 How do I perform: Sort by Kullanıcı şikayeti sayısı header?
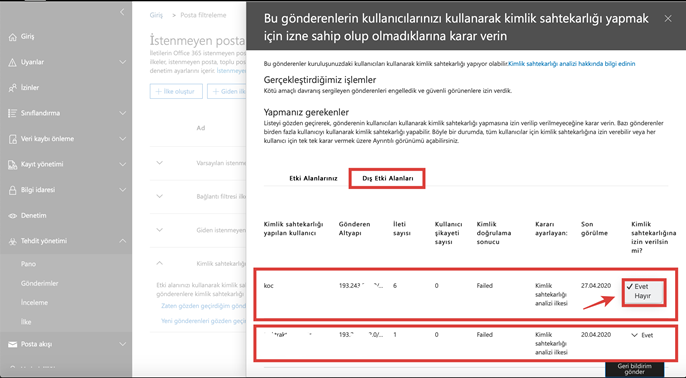(448, 233)
